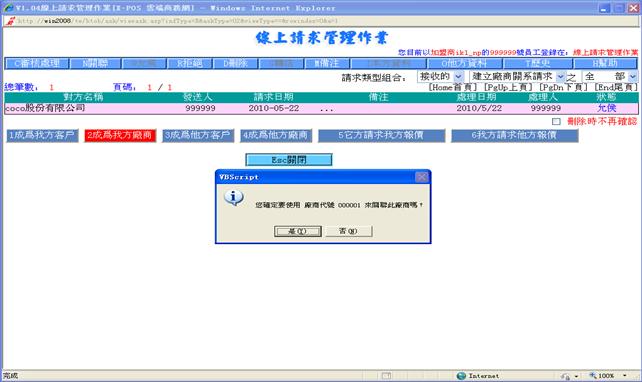Click the Internet Explorer icon in the title bar
The height and width of the screenshot is (382, 642).
[x=8, y=8]
